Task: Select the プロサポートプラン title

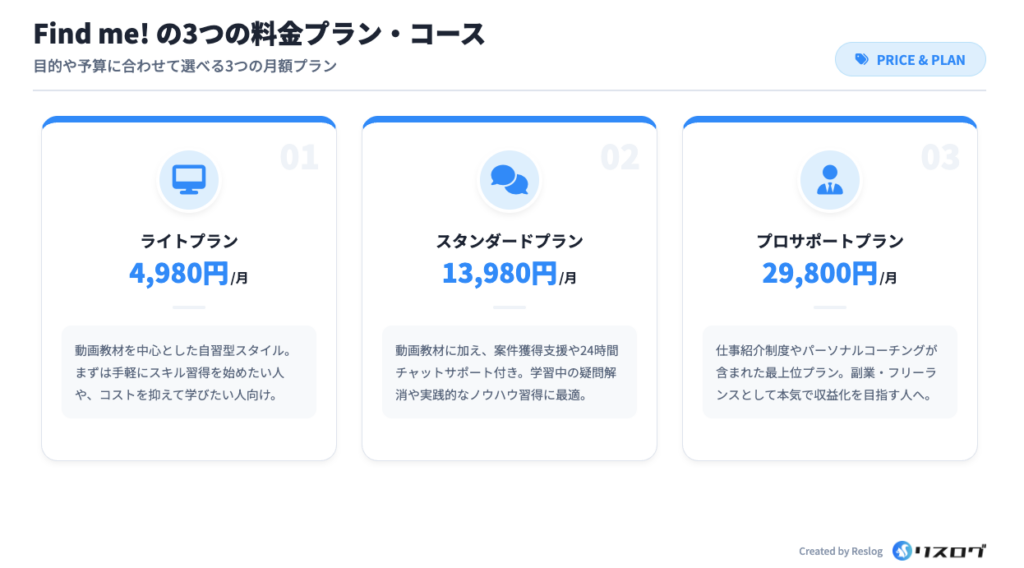Action: [x=829, y=241]
